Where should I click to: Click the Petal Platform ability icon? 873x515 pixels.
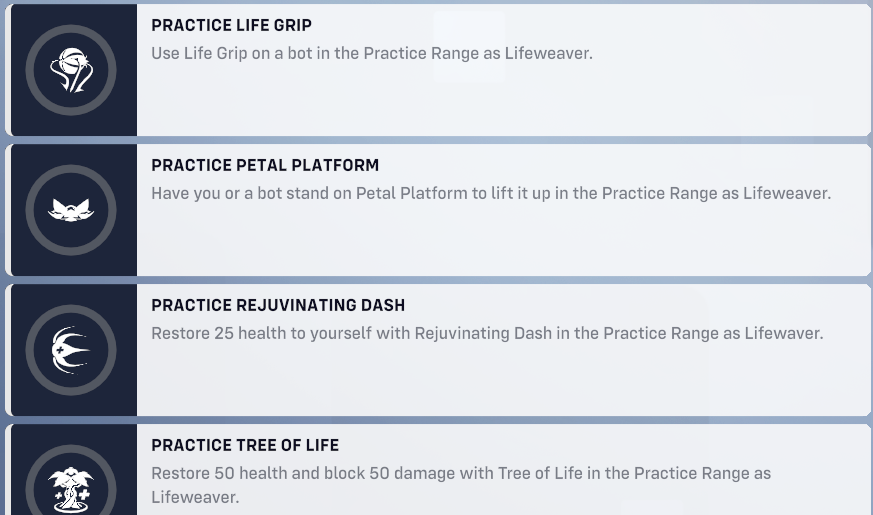point(70,211)
